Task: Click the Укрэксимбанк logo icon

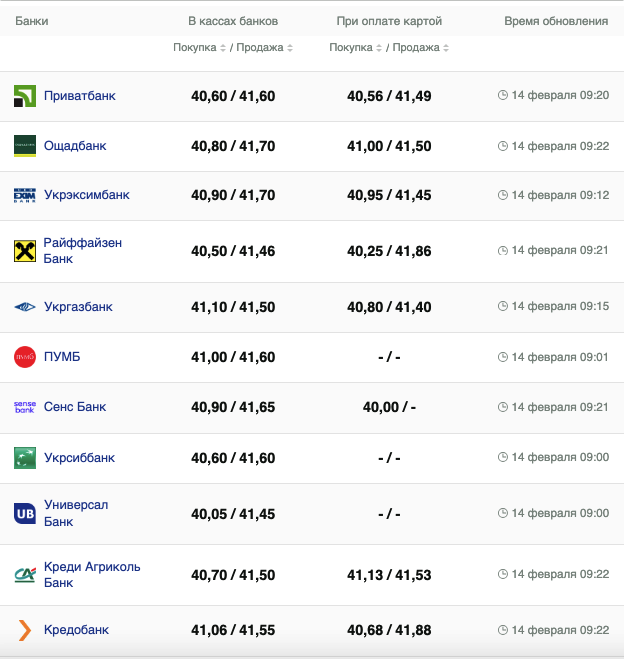Action: coord(25,196)
